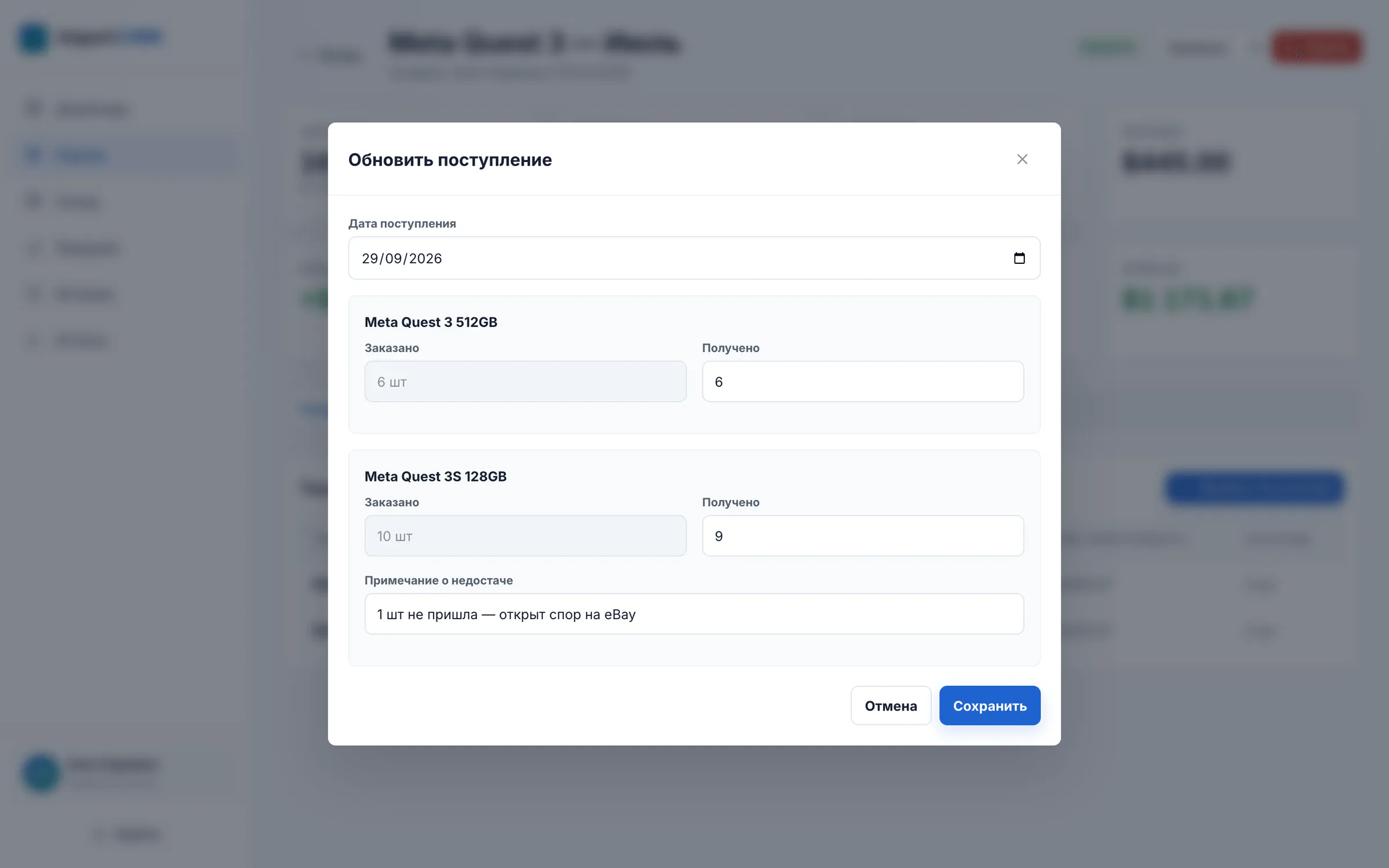Click the Дата поступления date field
The image size is (1389, 868).
point(694,258)
